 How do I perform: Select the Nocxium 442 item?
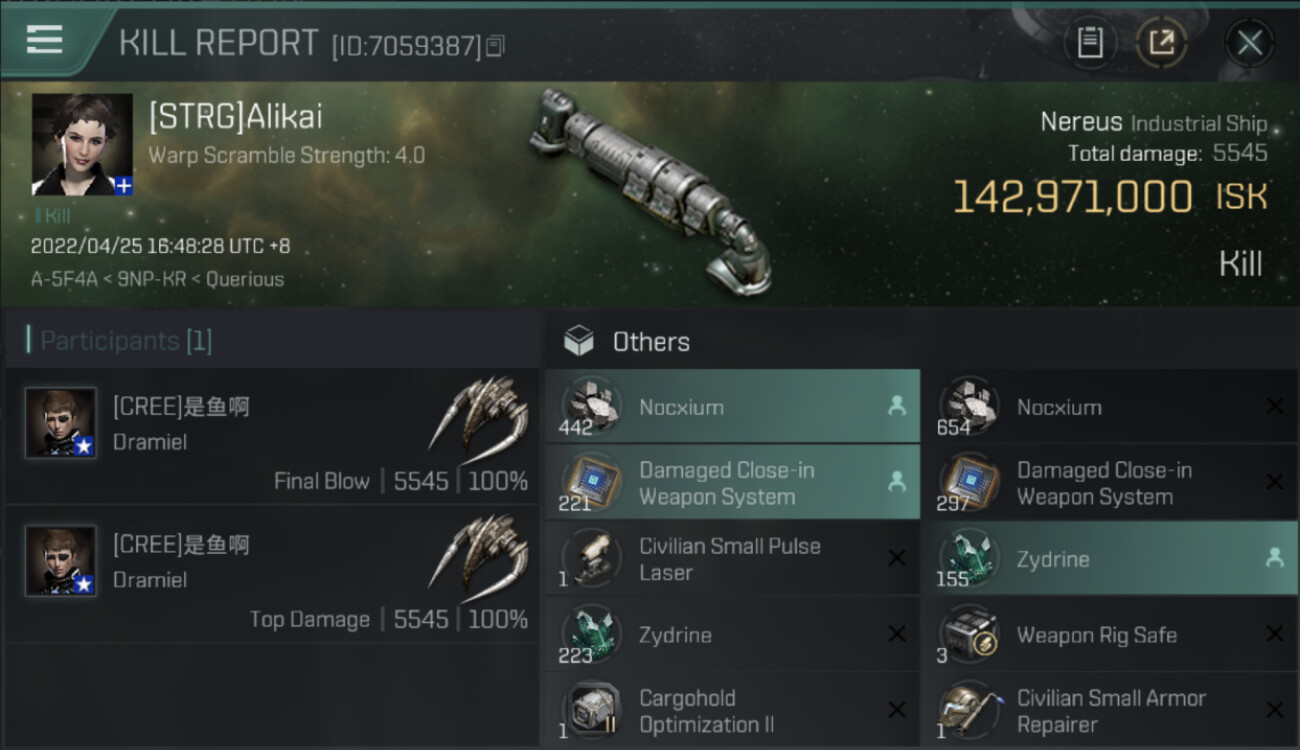[732, 407]
